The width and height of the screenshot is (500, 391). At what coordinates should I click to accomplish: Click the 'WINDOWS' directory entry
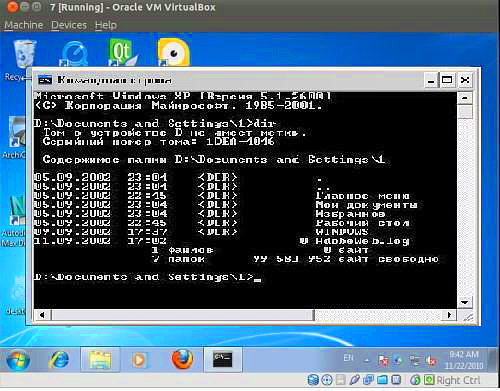click(342, 232)
